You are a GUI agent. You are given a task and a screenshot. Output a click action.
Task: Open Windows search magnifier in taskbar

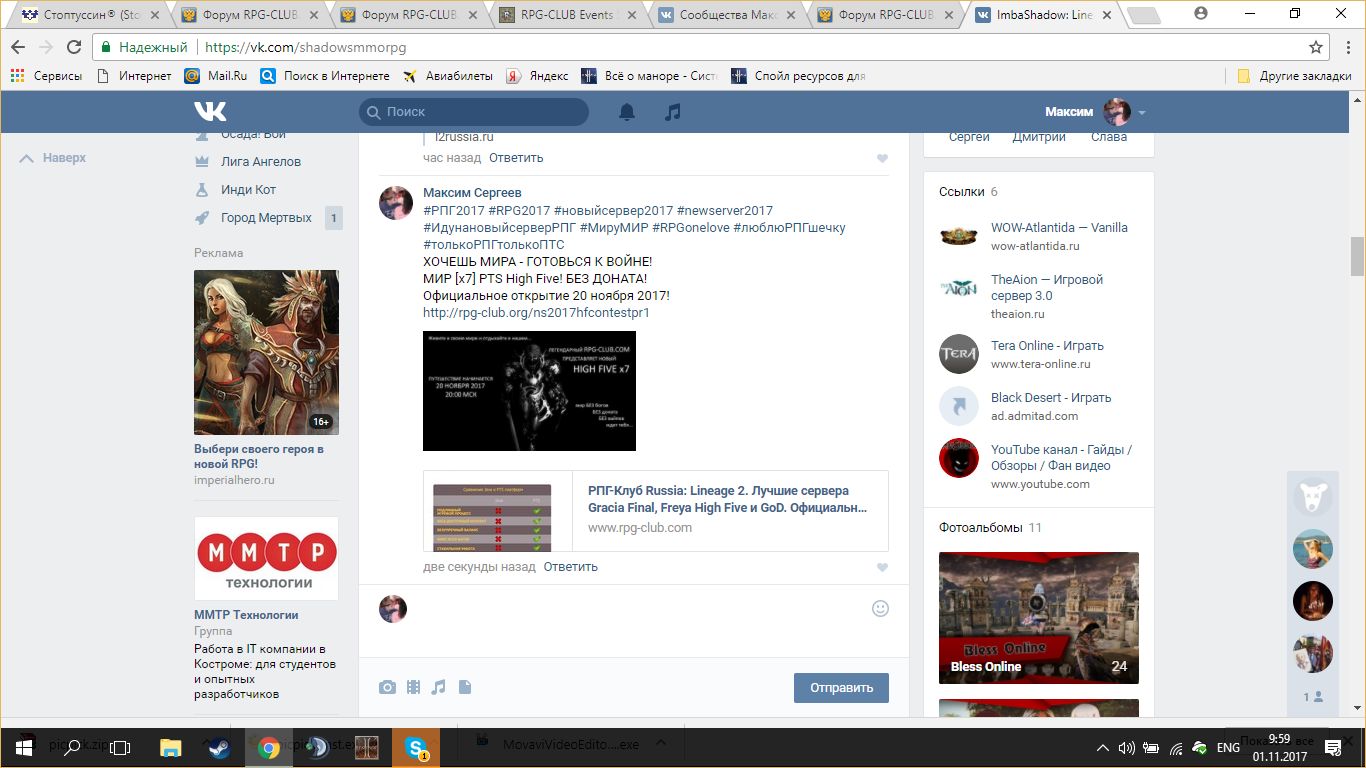click(72, 747)
